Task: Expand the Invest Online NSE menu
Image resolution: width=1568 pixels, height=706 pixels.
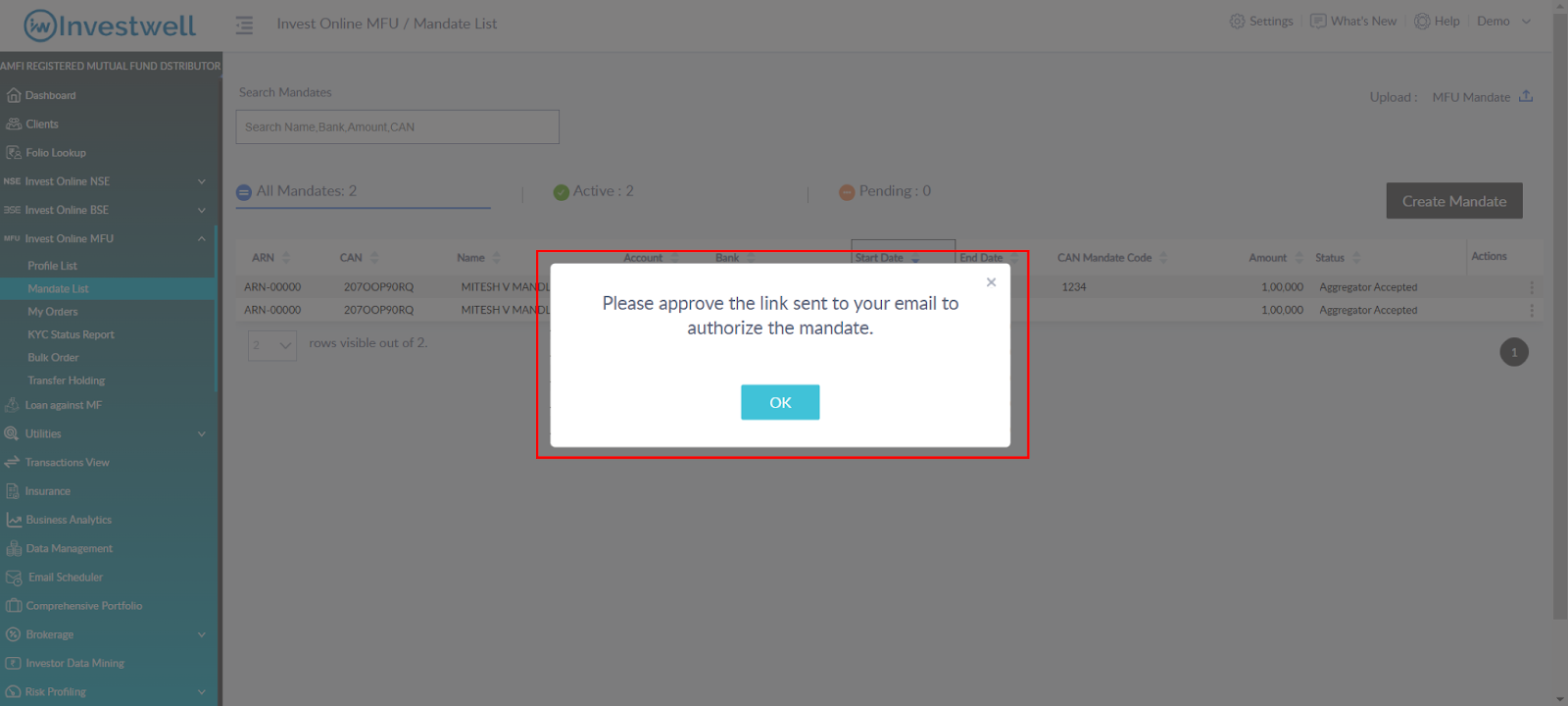Action: coord(108,181)
